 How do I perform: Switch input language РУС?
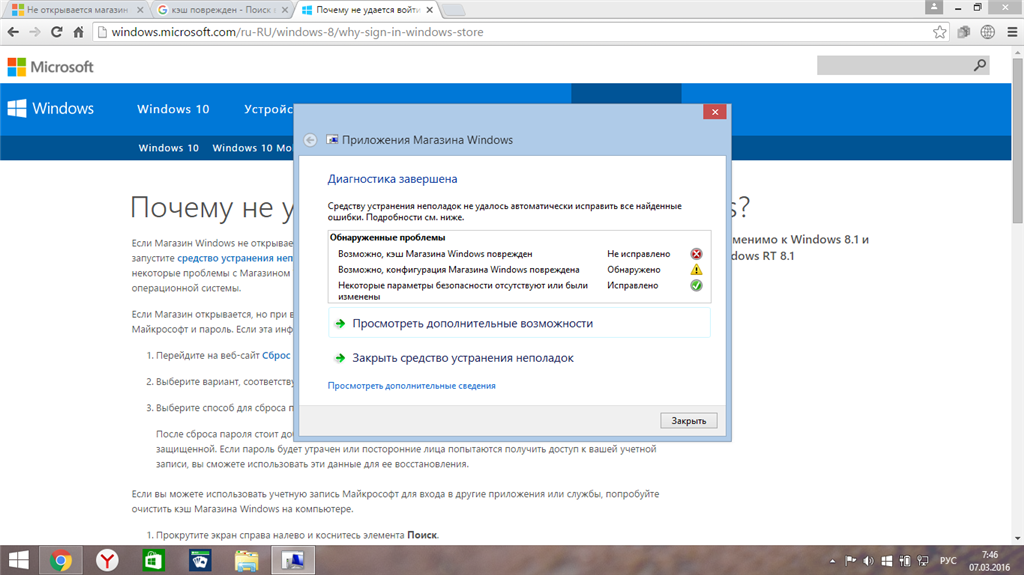[x=948, y=561]
